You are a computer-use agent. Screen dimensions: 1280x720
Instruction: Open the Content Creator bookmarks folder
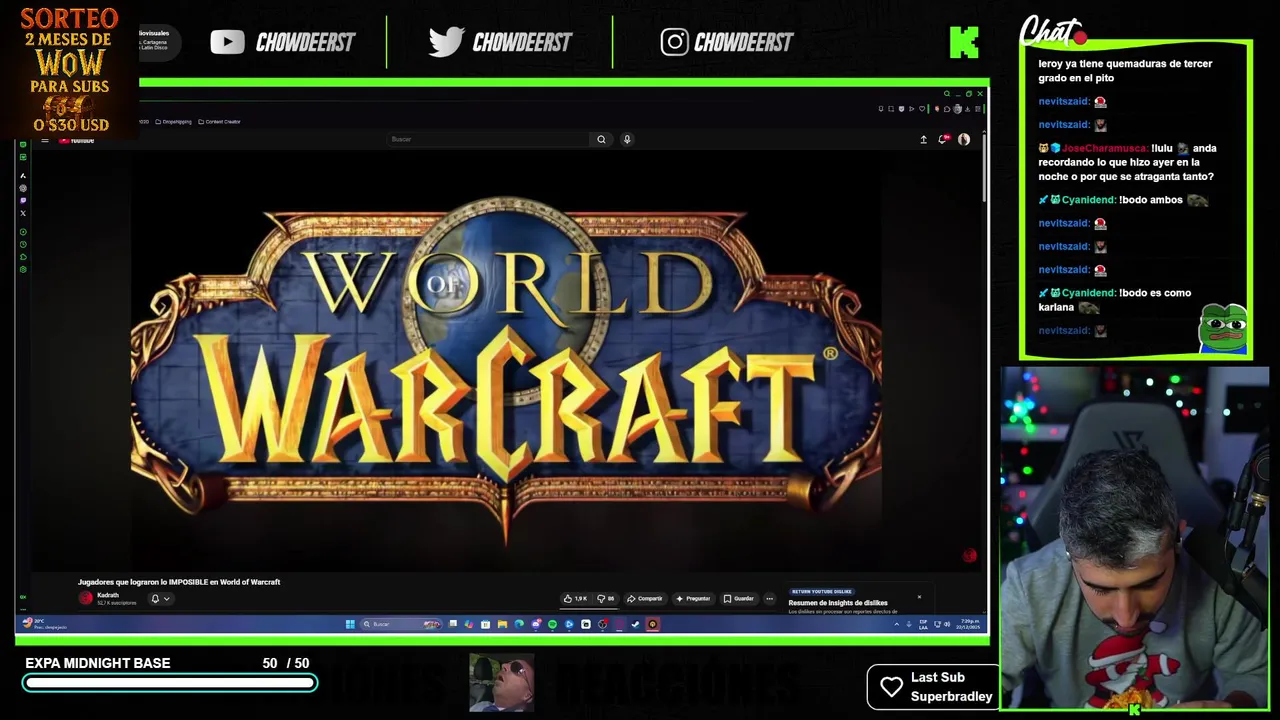point(219,121)
